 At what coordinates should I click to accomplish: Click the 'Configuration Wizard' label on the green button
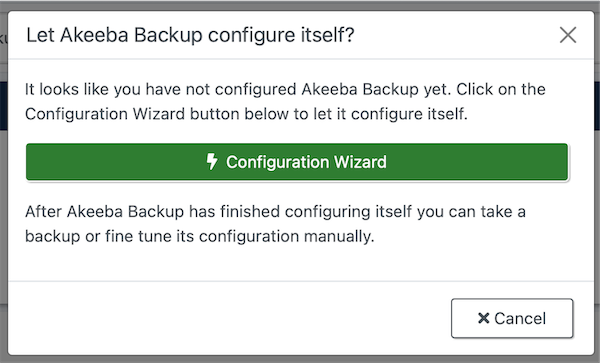(306, 162)
